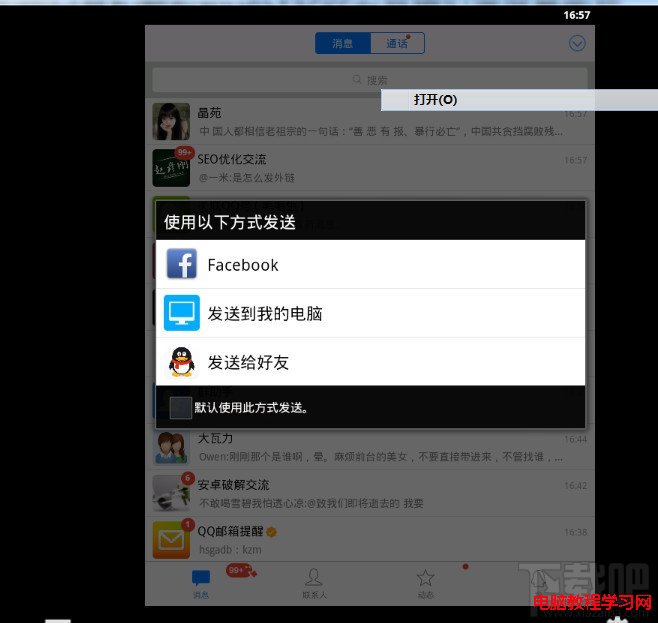Open the 安卓破解交流 chat title
The height and width of the screenshot is (623, 658).
point(233,485)
